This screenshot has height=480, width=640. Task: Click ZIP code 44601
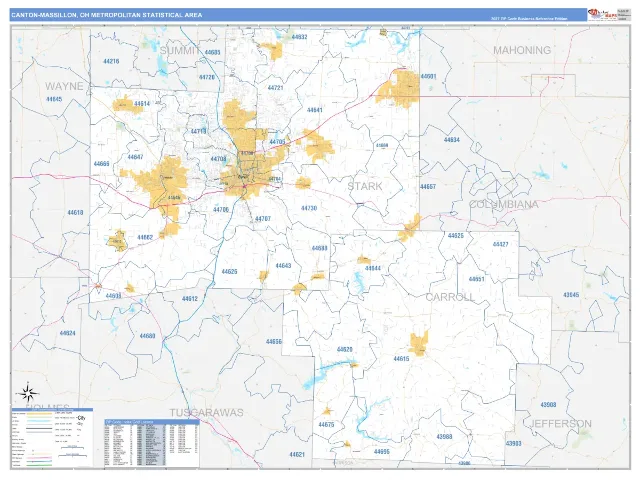(x=428, y=76)
